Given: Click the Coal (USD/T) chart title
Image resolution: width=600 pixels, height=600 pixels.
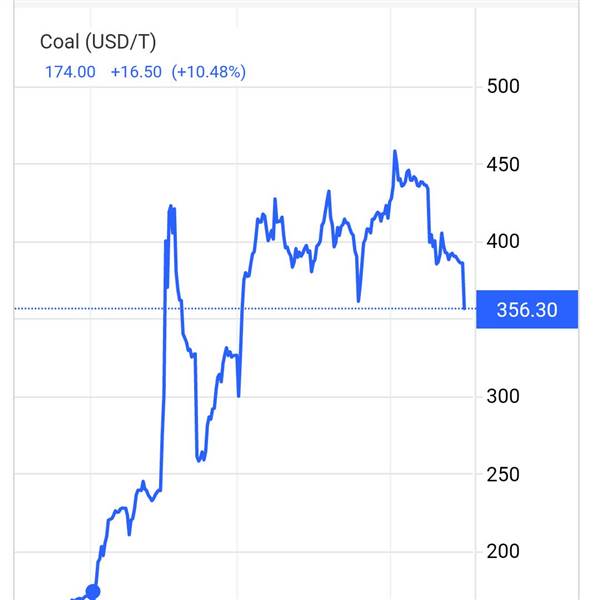Looking at the screenshot, I should point(98,42).
